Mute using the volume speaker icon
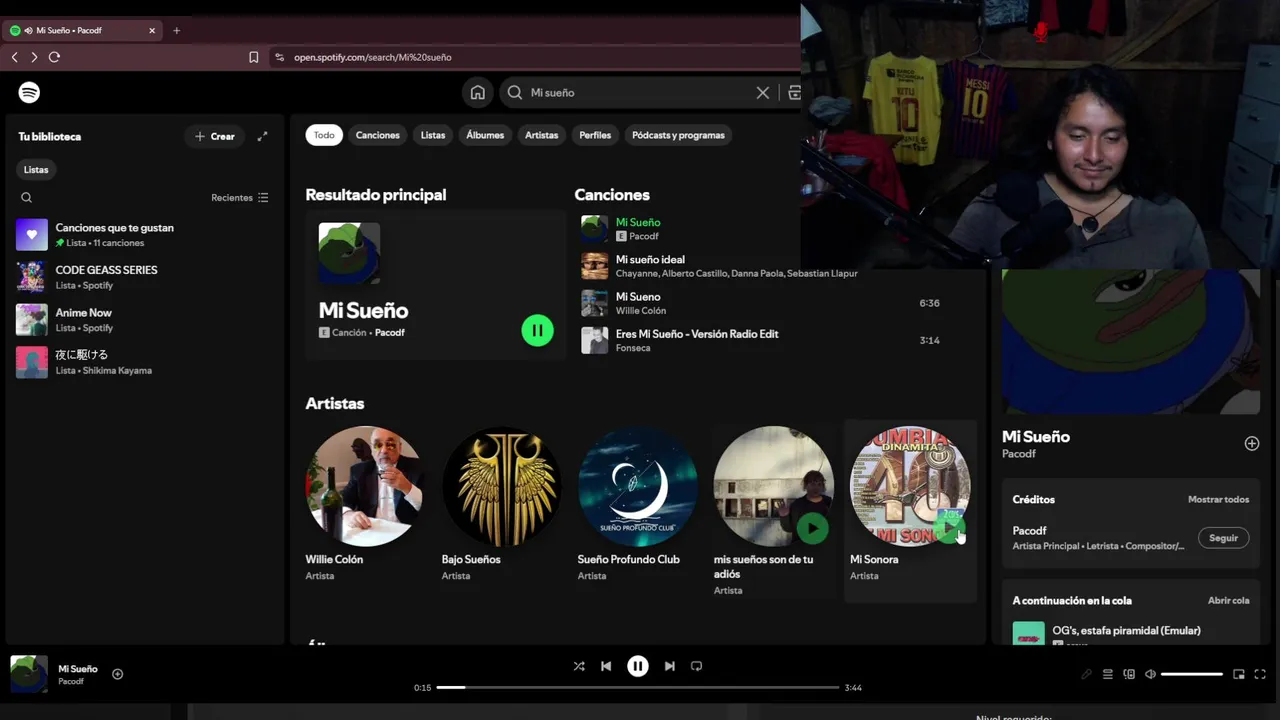The height and width of the screenshot is (720, 1280). click(1150, 674)
